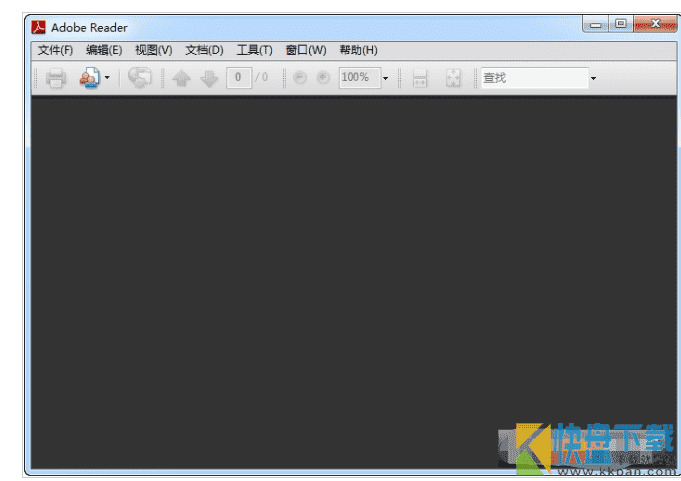Open the zoom level dropdown arrow
The width and height of the screenshot is (681, 481).
coord(385,79)
